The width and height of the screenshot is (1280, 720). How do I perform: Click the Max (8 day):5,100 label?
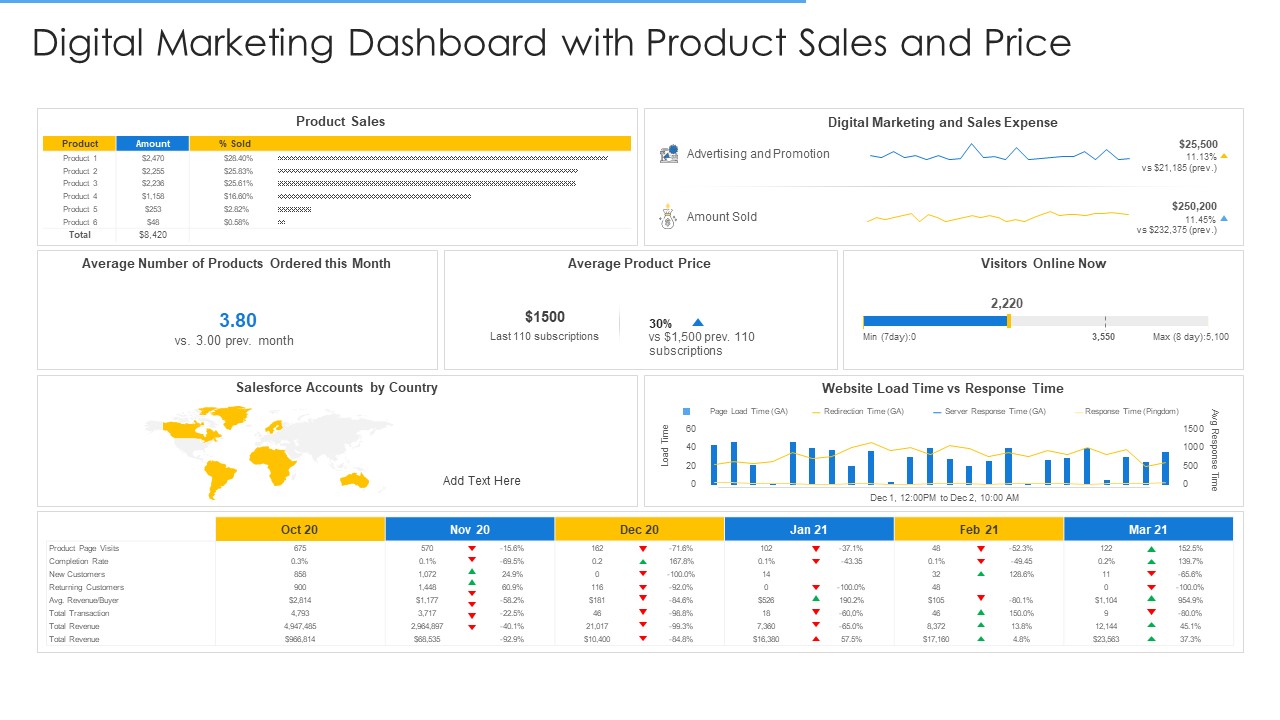tap(1191, 337)
